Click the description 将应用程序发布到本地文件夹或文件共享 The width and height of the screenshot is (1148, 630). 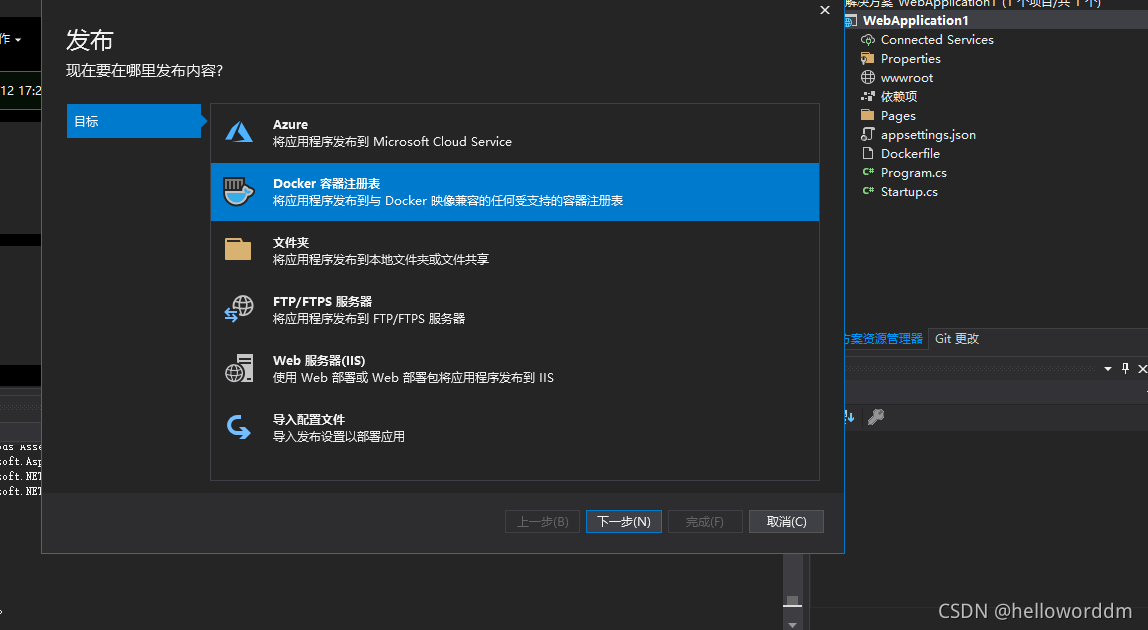pyautogui.click(x=381, y=260)
